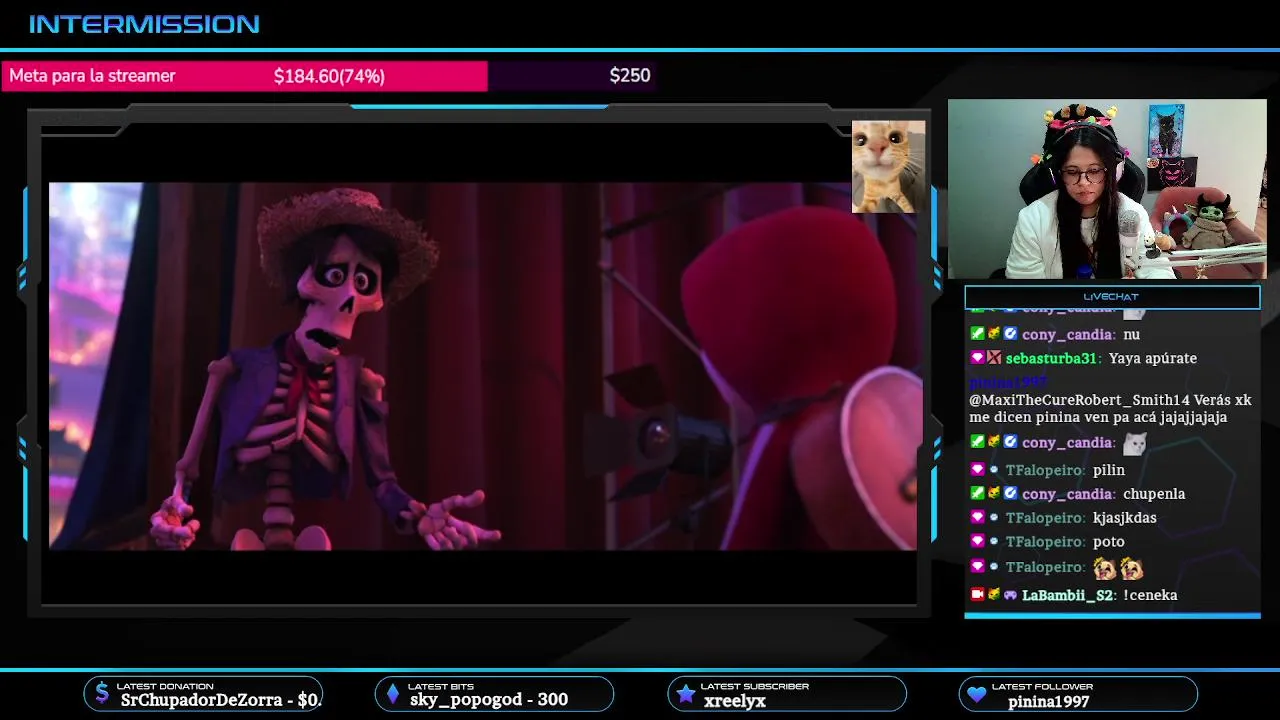
Task: Click the second dog emote in TFalopeiro's message
Action: (1132, 568)
